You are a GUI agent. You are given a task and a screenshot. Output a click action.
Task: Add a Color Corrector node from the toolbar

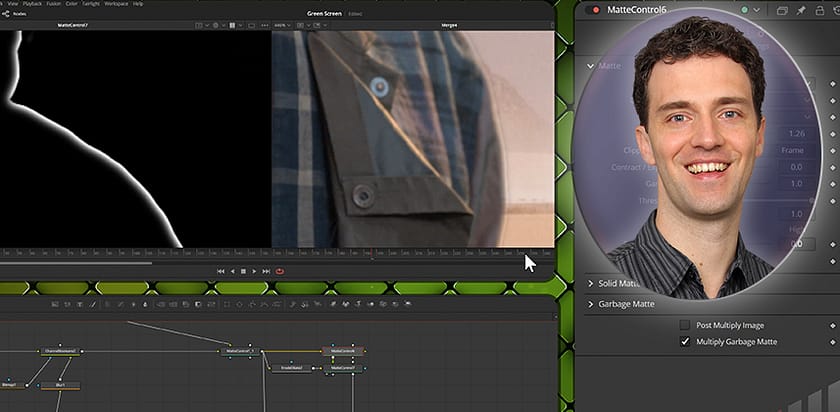(107, 304)
